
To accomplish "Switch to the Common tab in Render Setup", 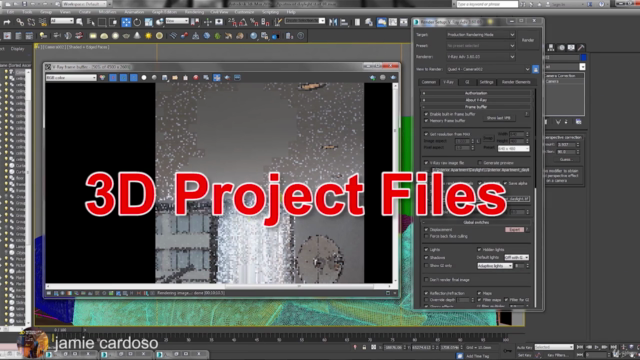I will pos(429,82).
